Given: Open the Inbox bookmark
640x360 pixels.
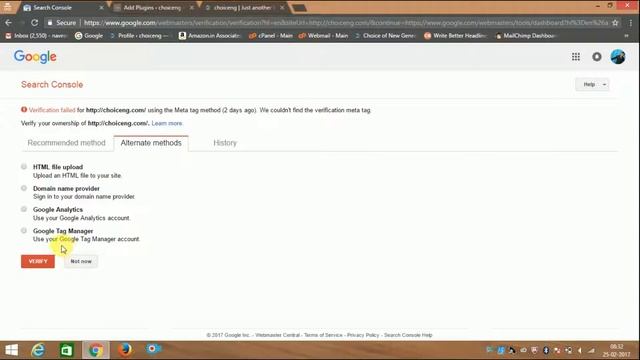Looking at the screenshot, I should pos(36,36).
